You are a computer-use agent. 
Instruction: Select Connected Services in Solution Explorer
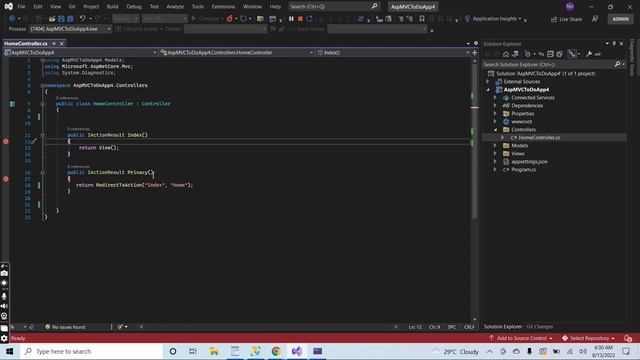point(532,98)
